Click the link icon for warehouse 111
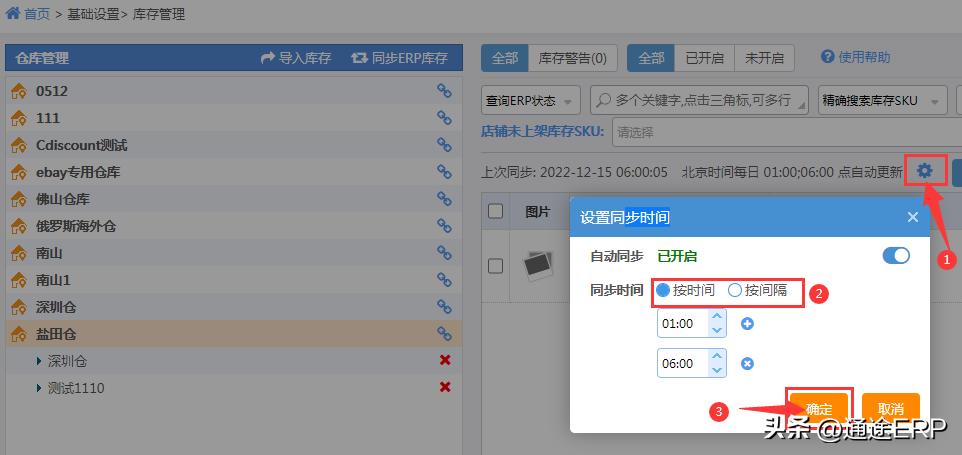Image resolution: width=962 pixels, height=455 pixels. pos(444,118)
